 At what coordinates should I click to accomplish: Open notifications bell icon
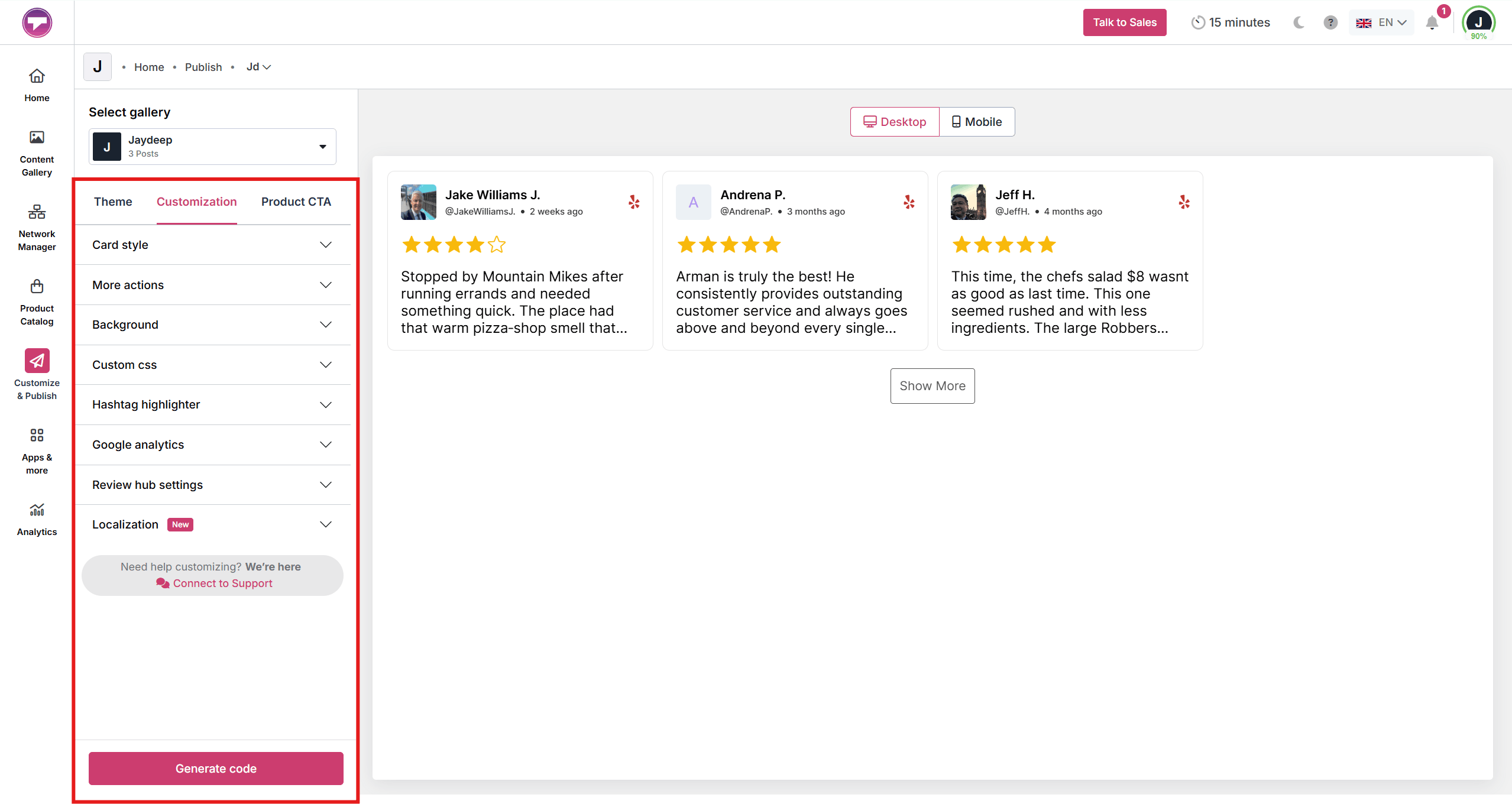click(1432, 22)
